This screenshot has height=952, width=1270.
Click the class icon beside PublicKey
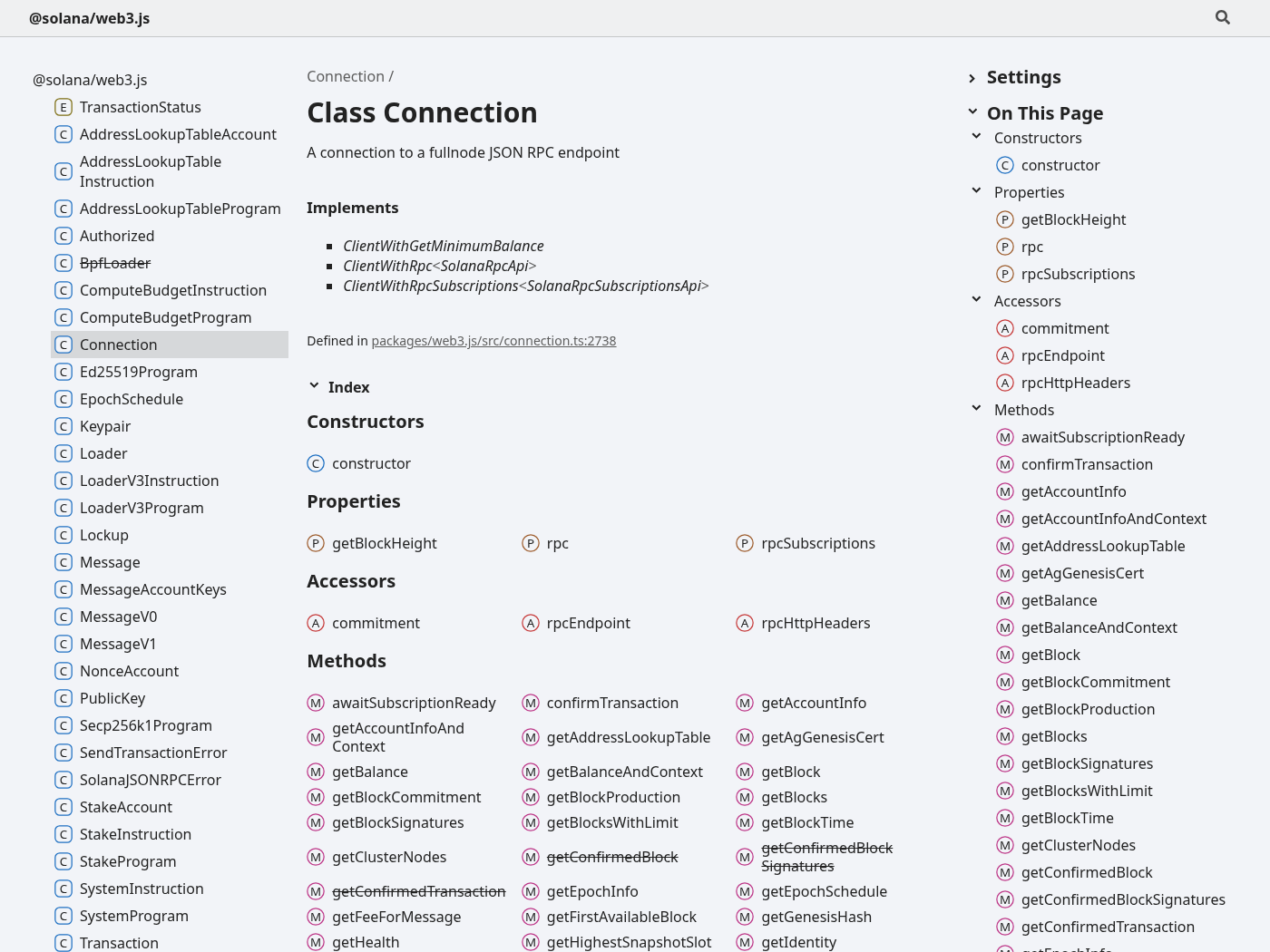click(63, 698)
